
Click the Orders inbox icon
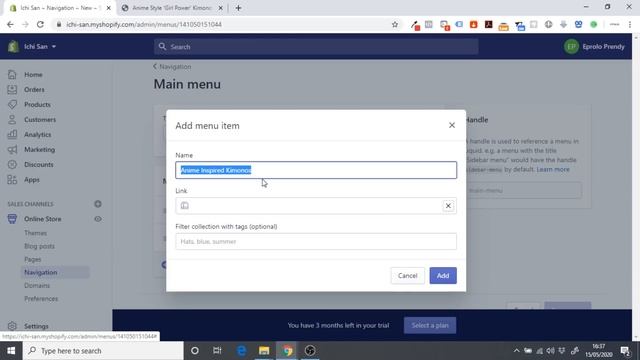pos(12,89)
